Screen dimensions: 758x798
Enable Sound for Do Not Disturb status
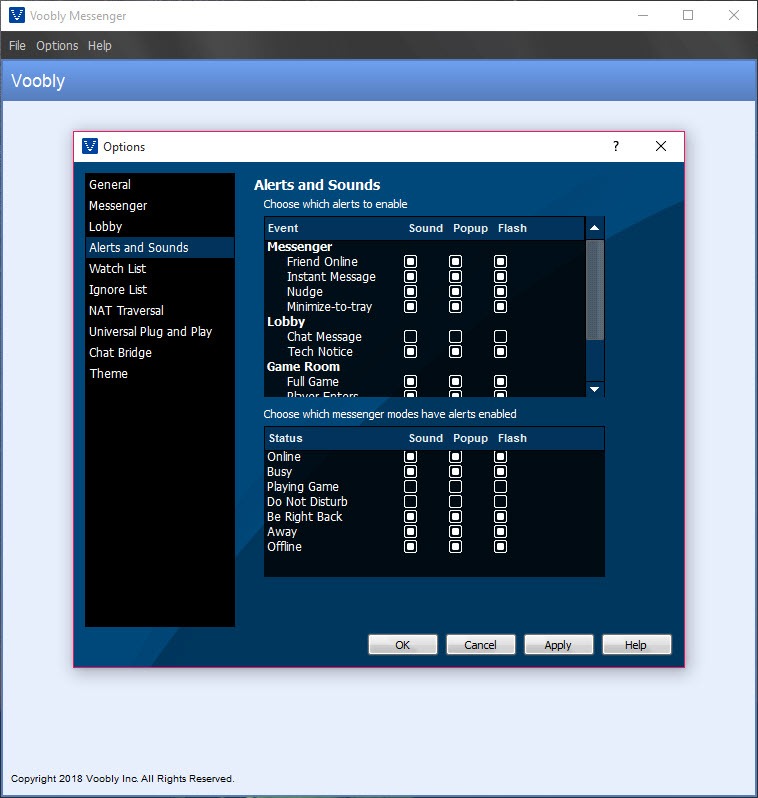point(410,502)
